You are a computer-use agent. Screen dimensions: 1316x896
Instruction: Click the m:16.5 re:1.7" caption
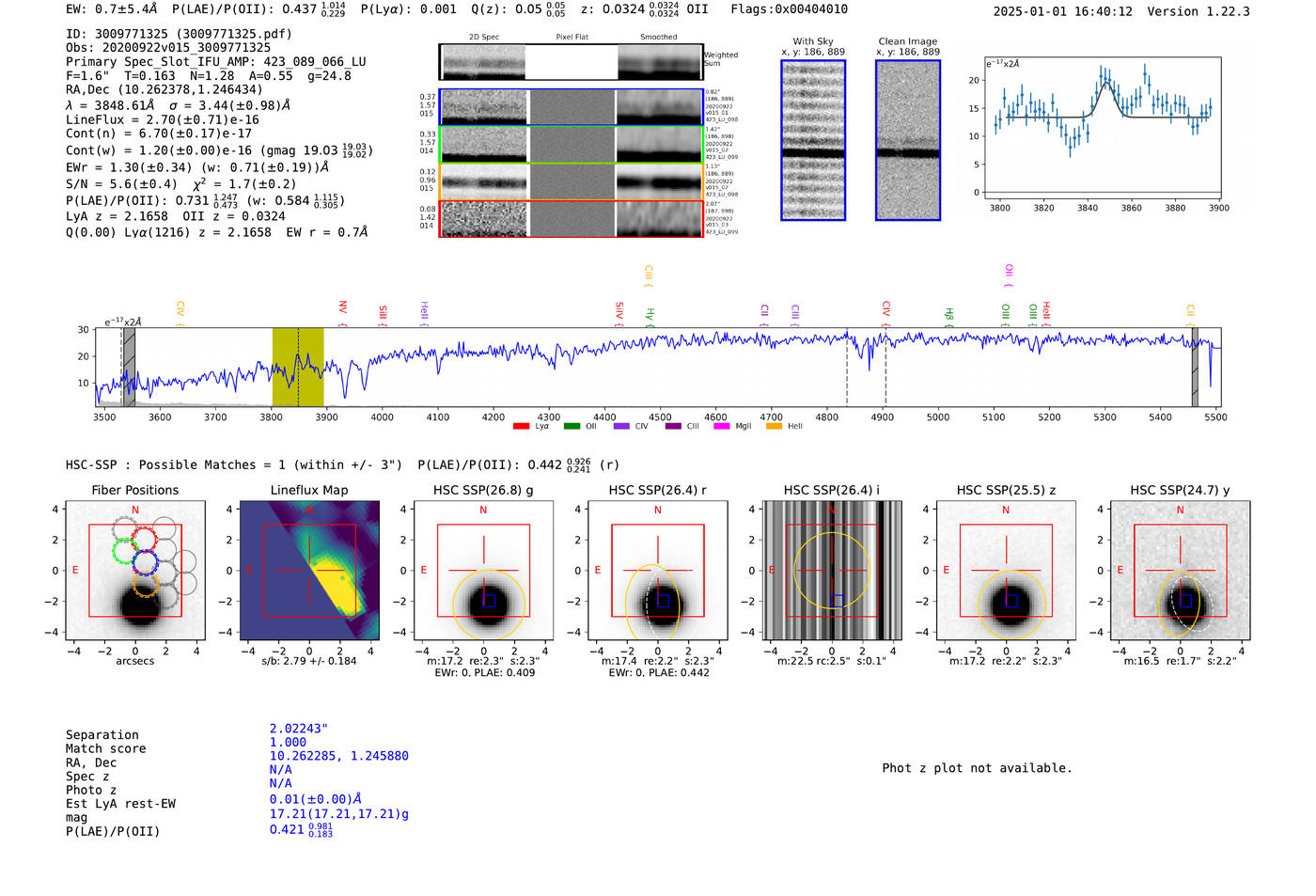[x=1181, y=661]
